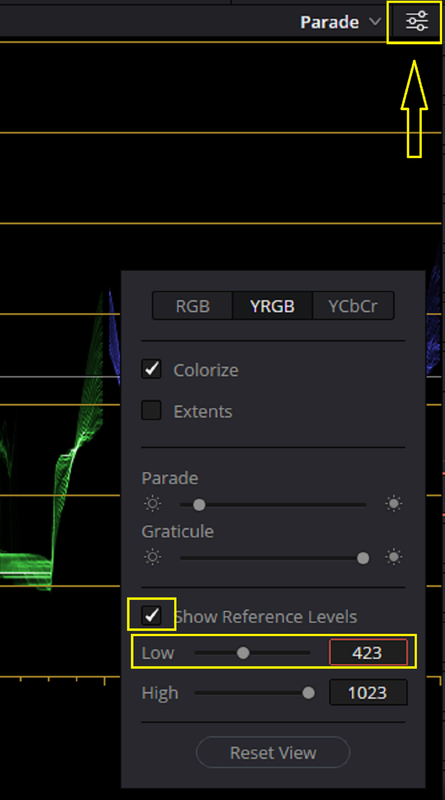Uncheck Show Reference Levels
Viewport: 445px width, 800px height.
[x=151, y=615]
